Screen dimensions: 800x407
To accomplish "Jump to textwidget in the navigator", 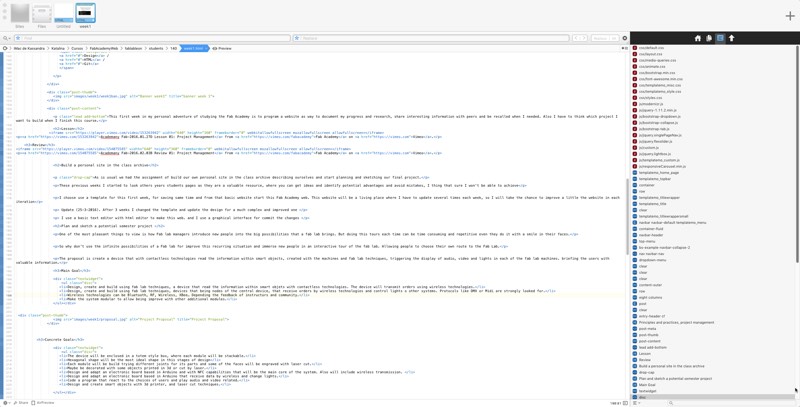I will pos(647,391).
